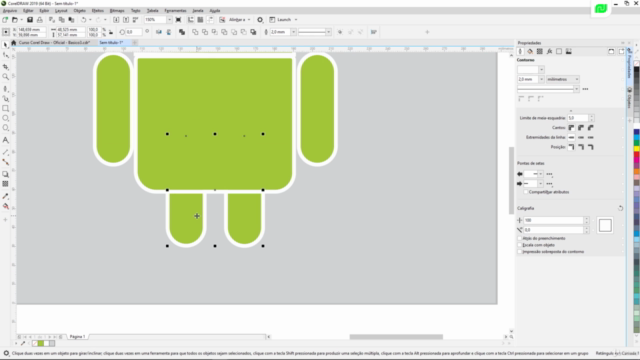The height and width of the screenshot is (360, 640).
Task: Click the add new document tab plus
Action: 134,42
